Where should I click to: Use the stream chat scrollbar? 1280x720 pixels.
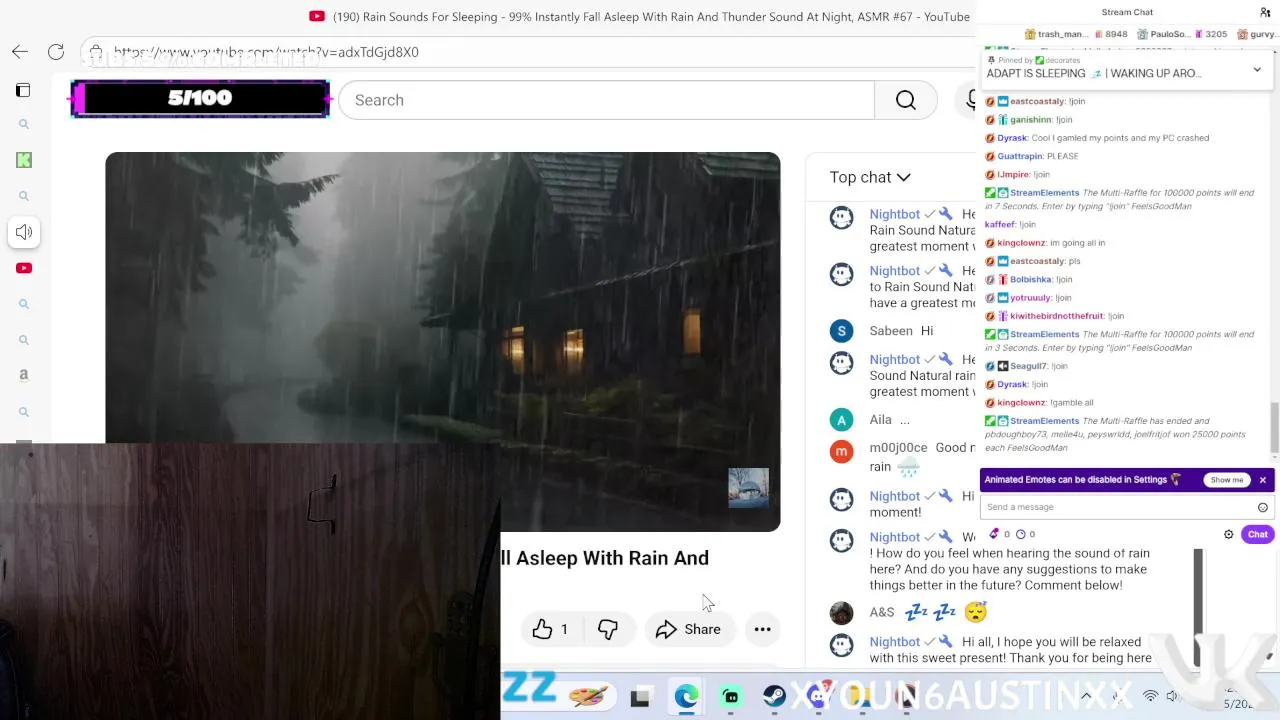pyautogui.click(x=1274, y=428)
